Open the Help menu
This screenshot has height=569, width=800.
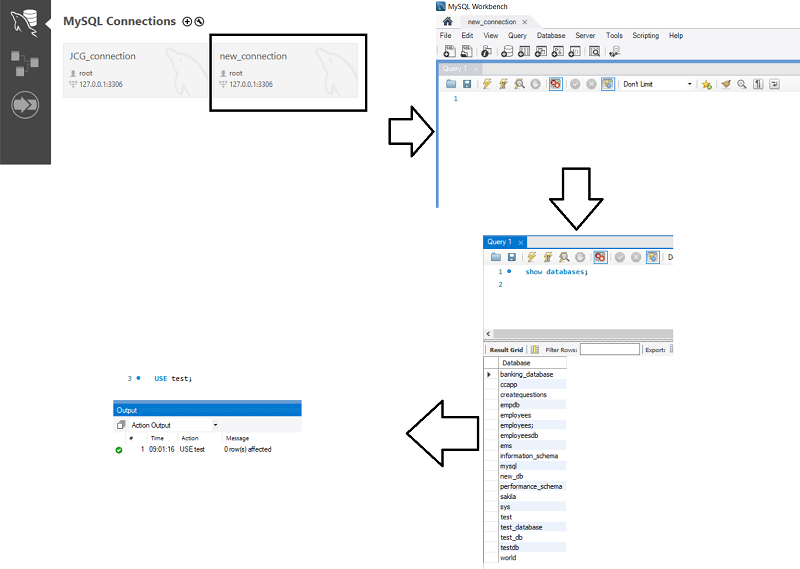(x=676, y=36)
